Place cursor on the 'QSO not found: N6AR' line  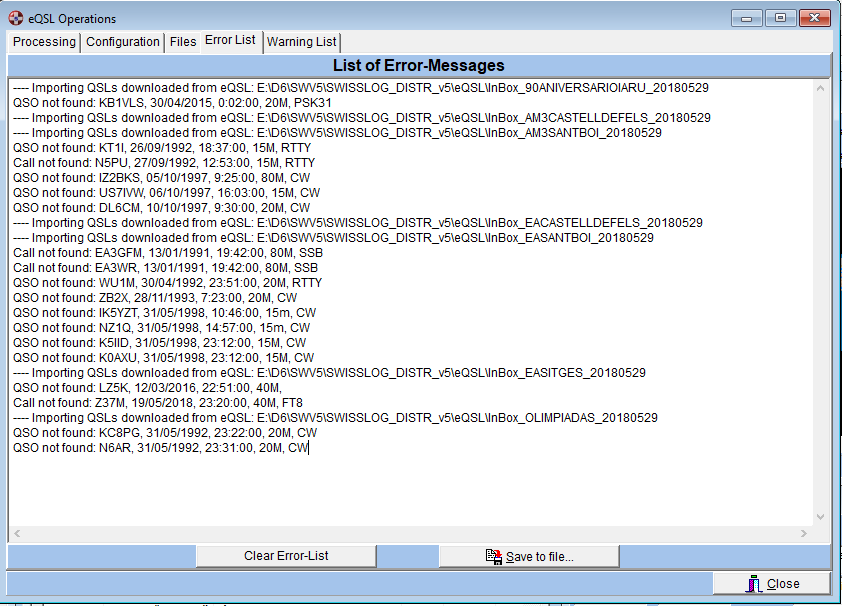160,448
